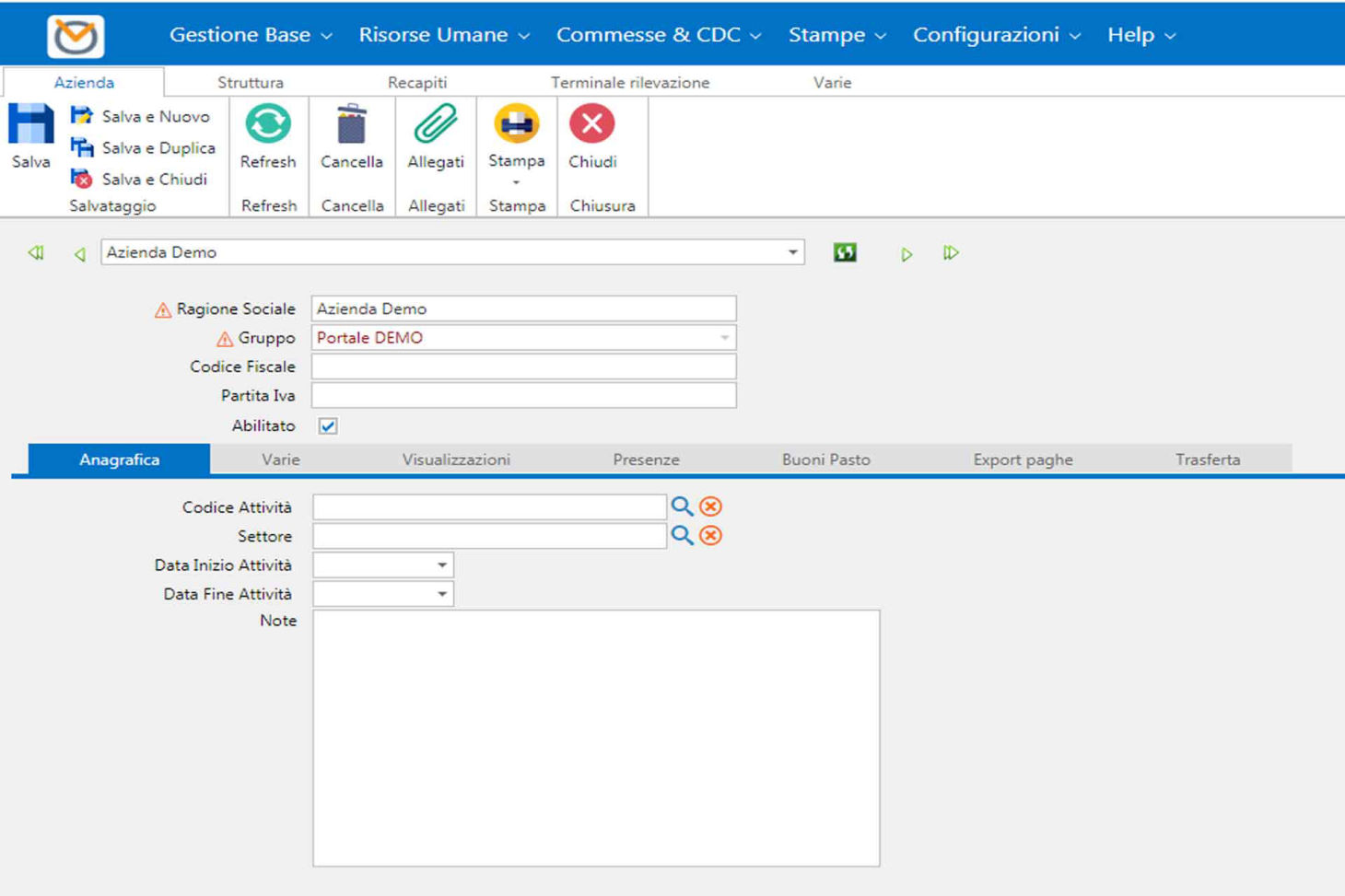Viewport: 1345px width, 896px height.
Task: Go to first record arrow
Action: click(36, 253)
